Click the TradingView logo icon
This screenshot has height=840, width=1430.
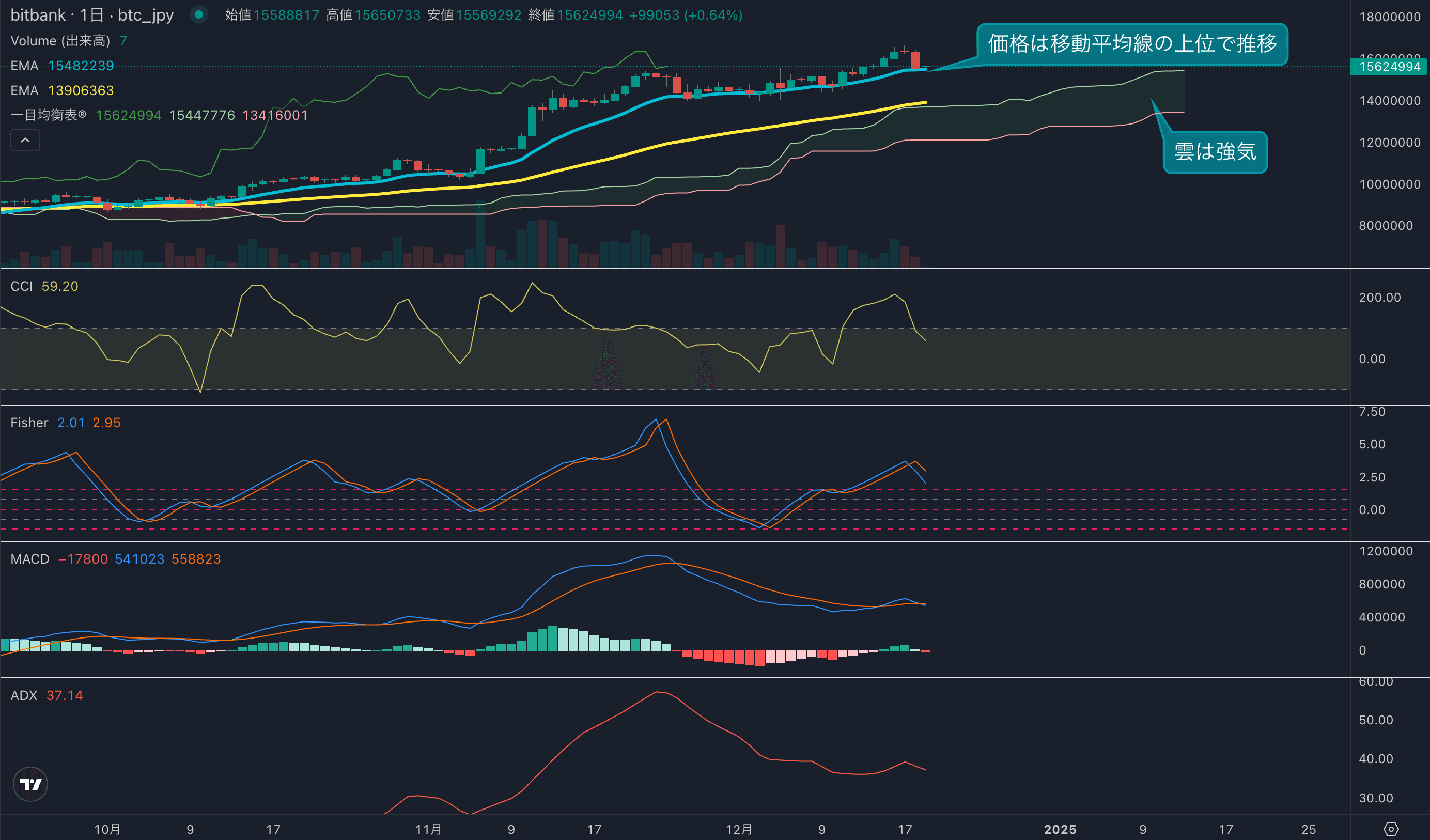coord(30,784)
